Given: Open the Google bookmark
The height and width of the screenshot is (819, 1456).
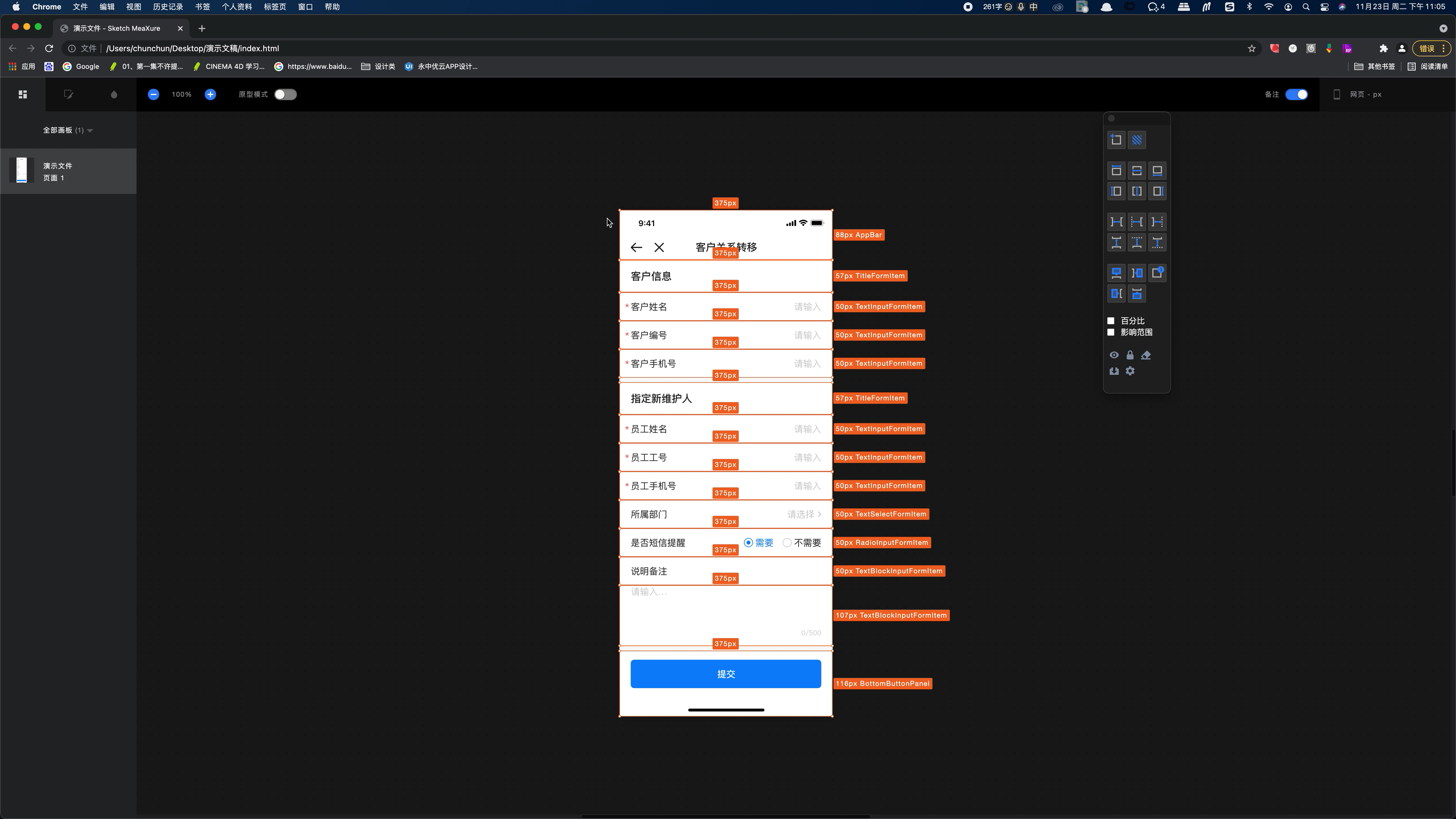Looking at the screenshot, I should pyautogui.click(x=81, y=66).
